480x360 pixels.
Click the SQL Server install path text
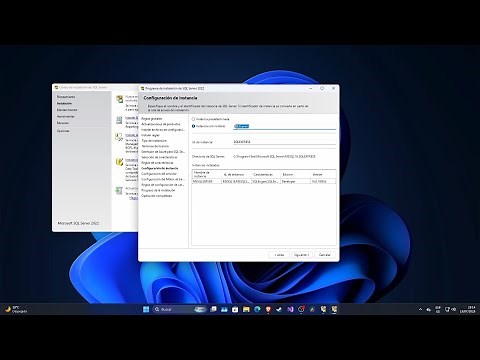pos(274,156)
